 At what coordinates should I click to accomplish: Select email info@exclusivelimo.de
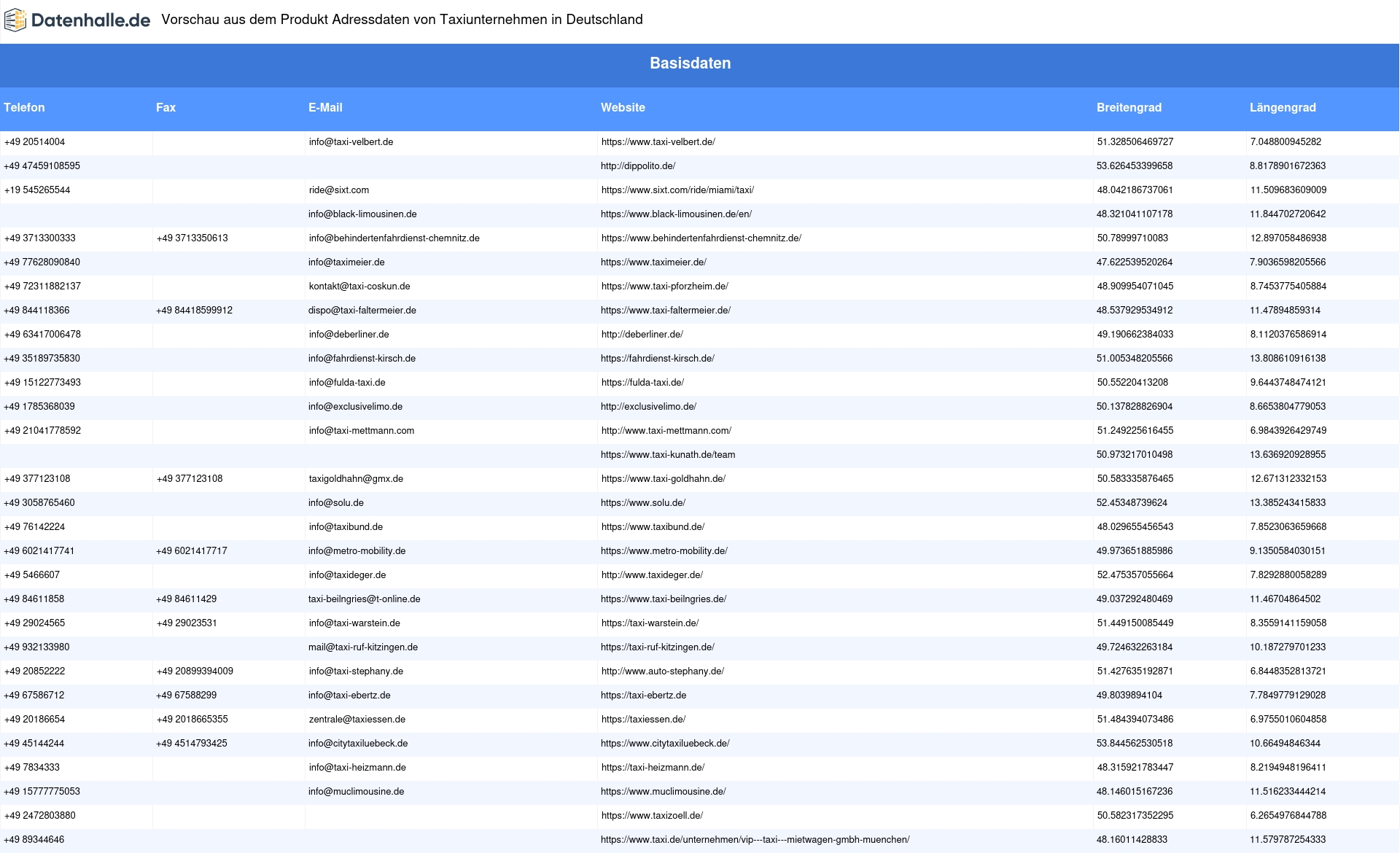pyautogui.click(x=355, y=407)
